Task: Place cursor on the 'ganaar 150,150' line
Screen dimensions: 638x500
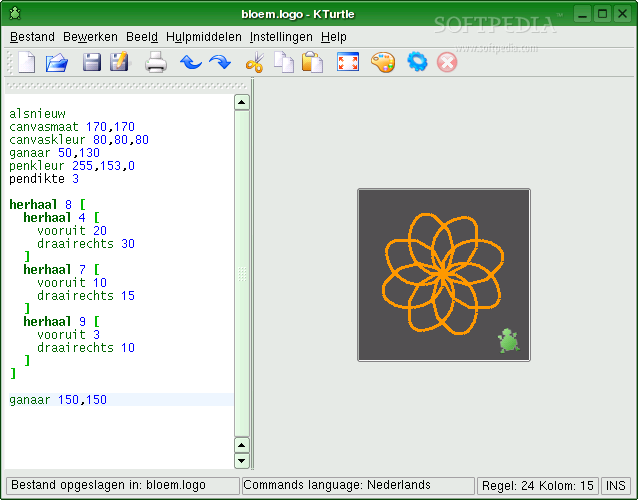Action: [x=58, y=400]
